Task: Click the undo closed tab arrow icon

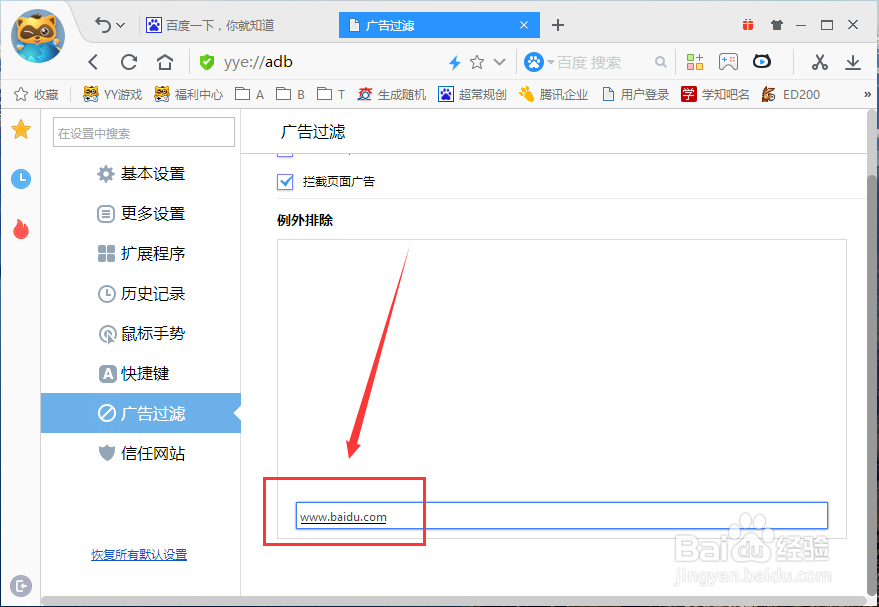Action: pyautogui.click(x=103, y=25)
